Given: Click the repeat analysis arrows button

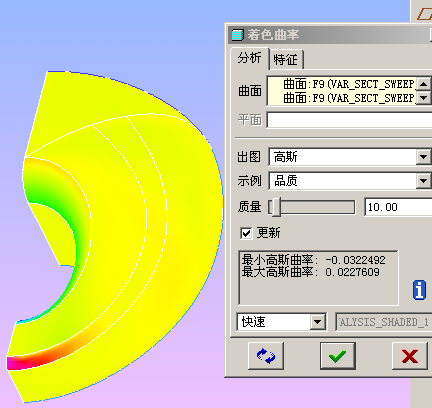Looking at the screenshot, I should click(266, 356).
